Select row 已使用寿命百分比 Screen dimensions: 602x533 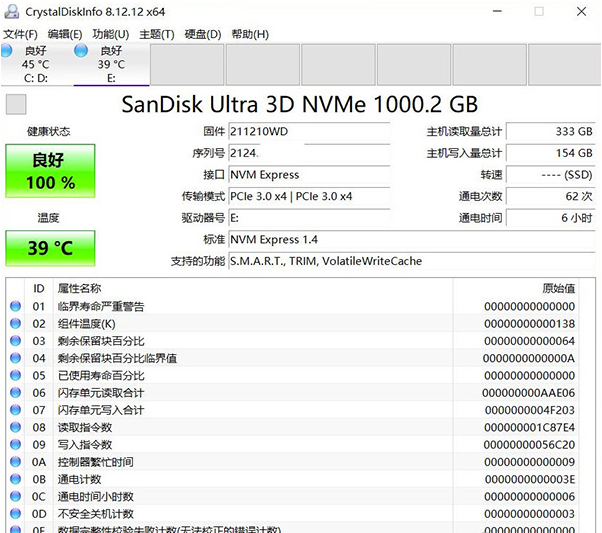(x=293, y=375)
